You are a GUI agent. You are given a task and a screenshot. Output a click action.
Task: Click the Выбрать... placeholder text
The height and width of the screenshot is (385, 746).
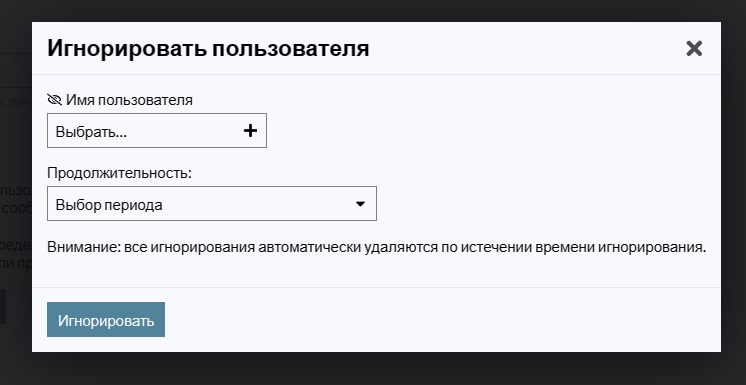pyautogui.click(x=91, y=132)
